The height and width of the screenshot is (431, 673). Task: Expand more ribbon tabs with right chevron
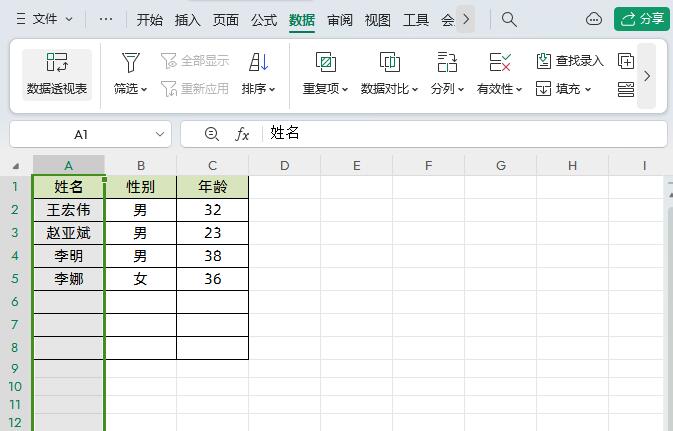pos(466,19)
